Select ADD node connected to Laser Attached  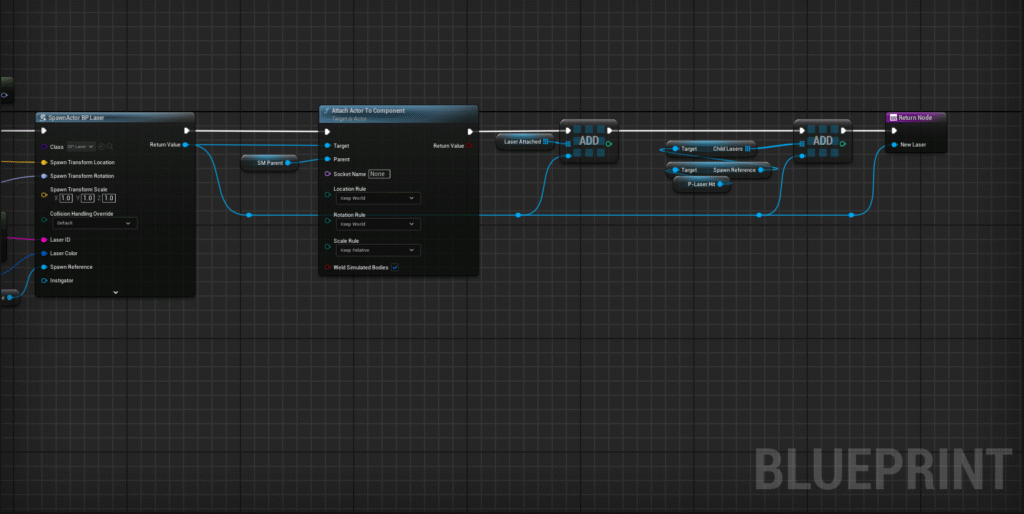pyautogui.click(x=588, y=141)
